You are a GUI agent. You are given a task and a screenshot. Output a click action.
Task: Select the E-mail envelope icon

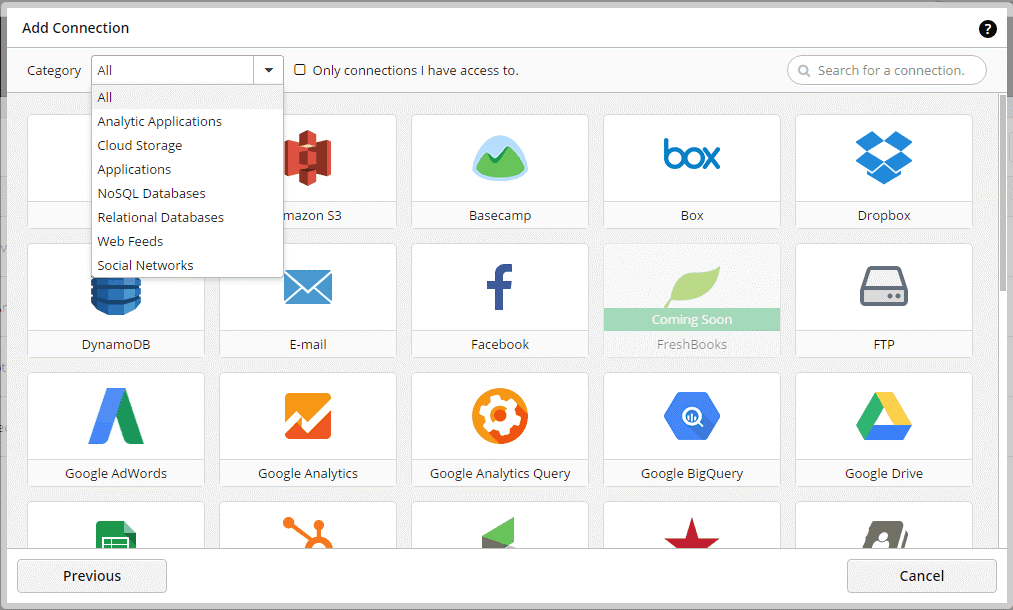(308, 287)
